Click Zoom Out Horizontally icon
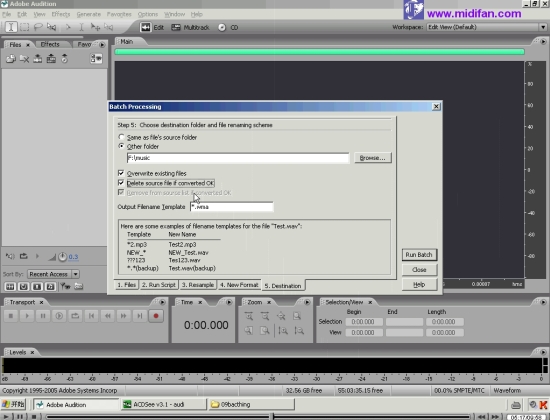Screen dimensions: 550x420 (x=265, y=316)
